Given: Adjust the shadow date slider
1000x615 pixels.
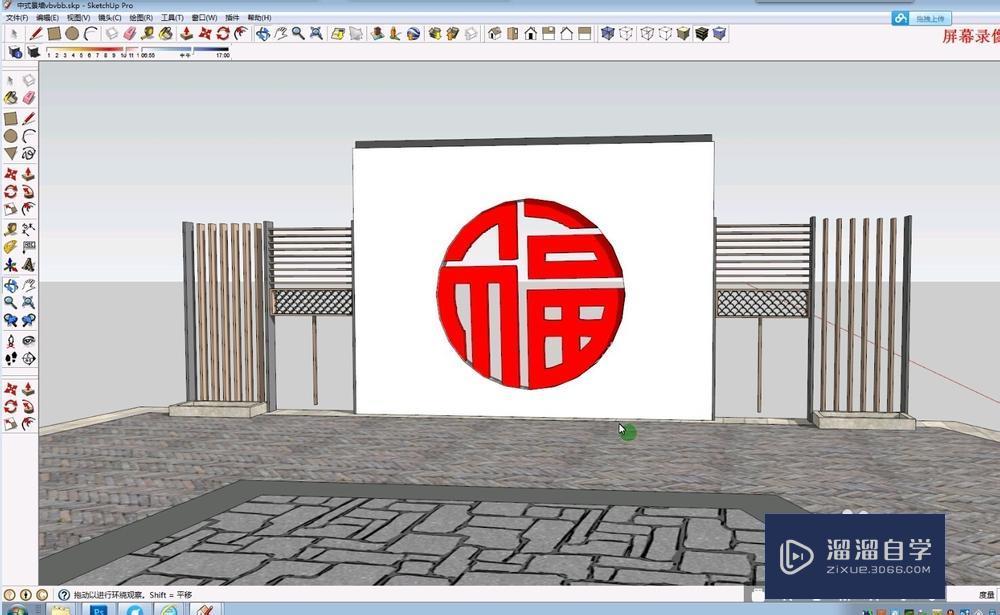Looking at the screenshot, I should point(91,51).
